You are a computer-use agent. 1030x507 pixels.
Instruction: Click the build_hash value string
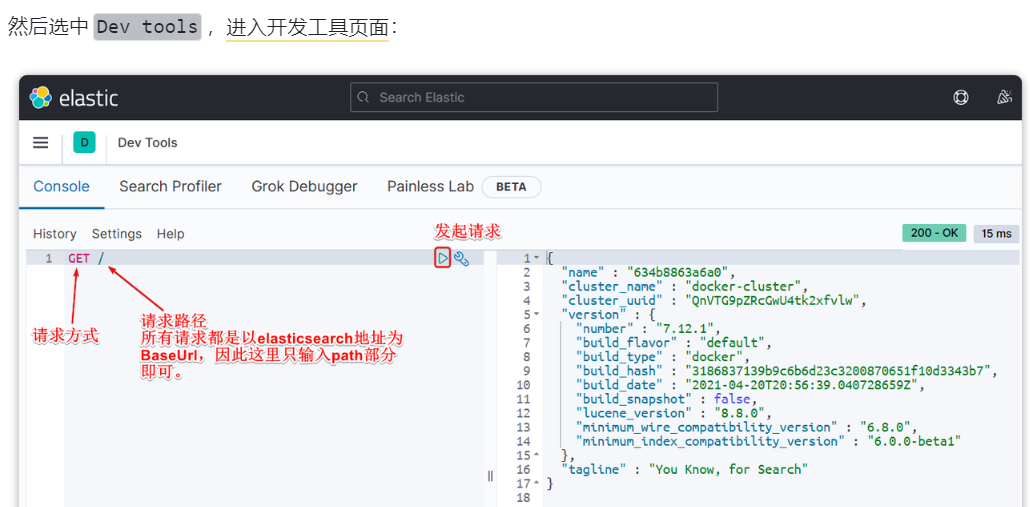click(838, 371)
